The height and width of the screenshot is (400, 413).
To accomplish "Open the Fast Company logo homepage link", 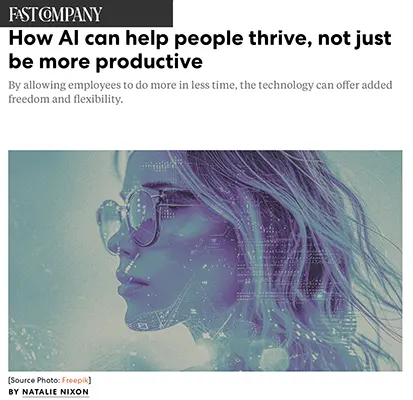I will [55, 14].
